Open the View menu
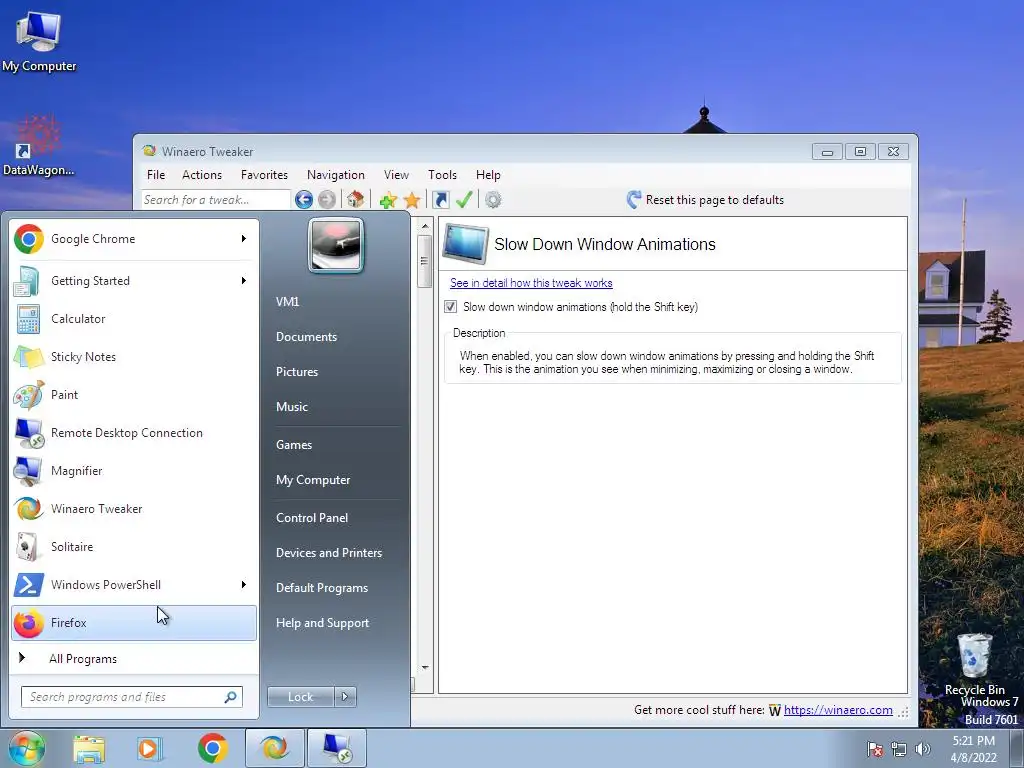Image resolution: width=1024 pixels, height=768 pixels. point(396,175)
